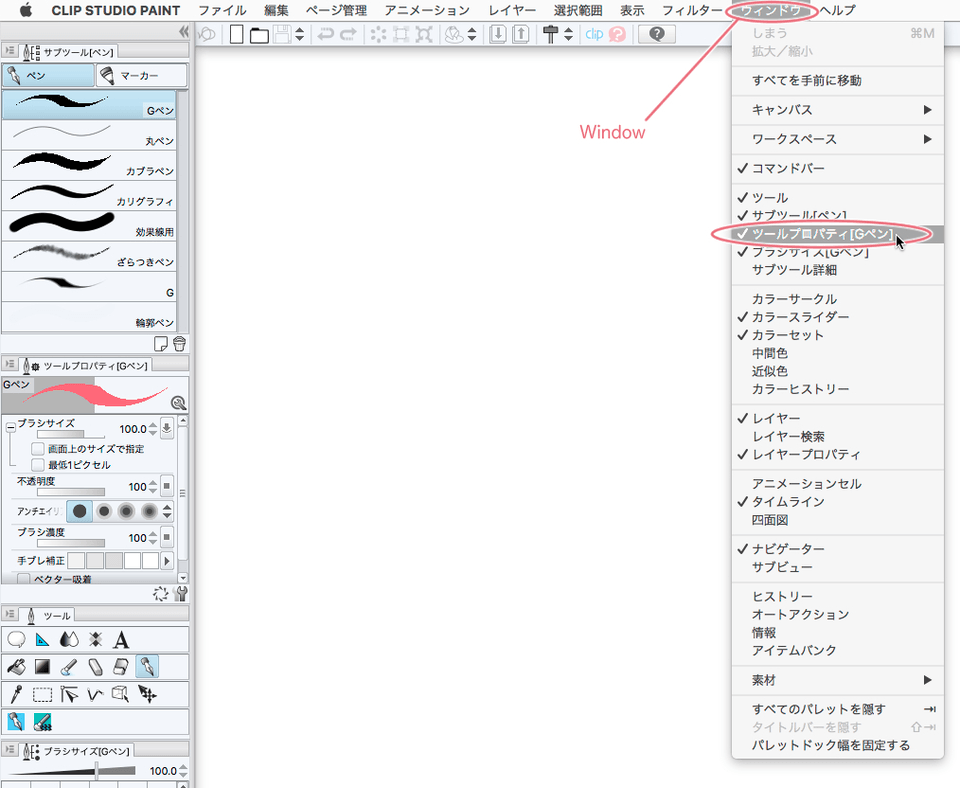Check the 最低1ピクセル checkbox
960x788 pixels.
(x=38, y=465)
